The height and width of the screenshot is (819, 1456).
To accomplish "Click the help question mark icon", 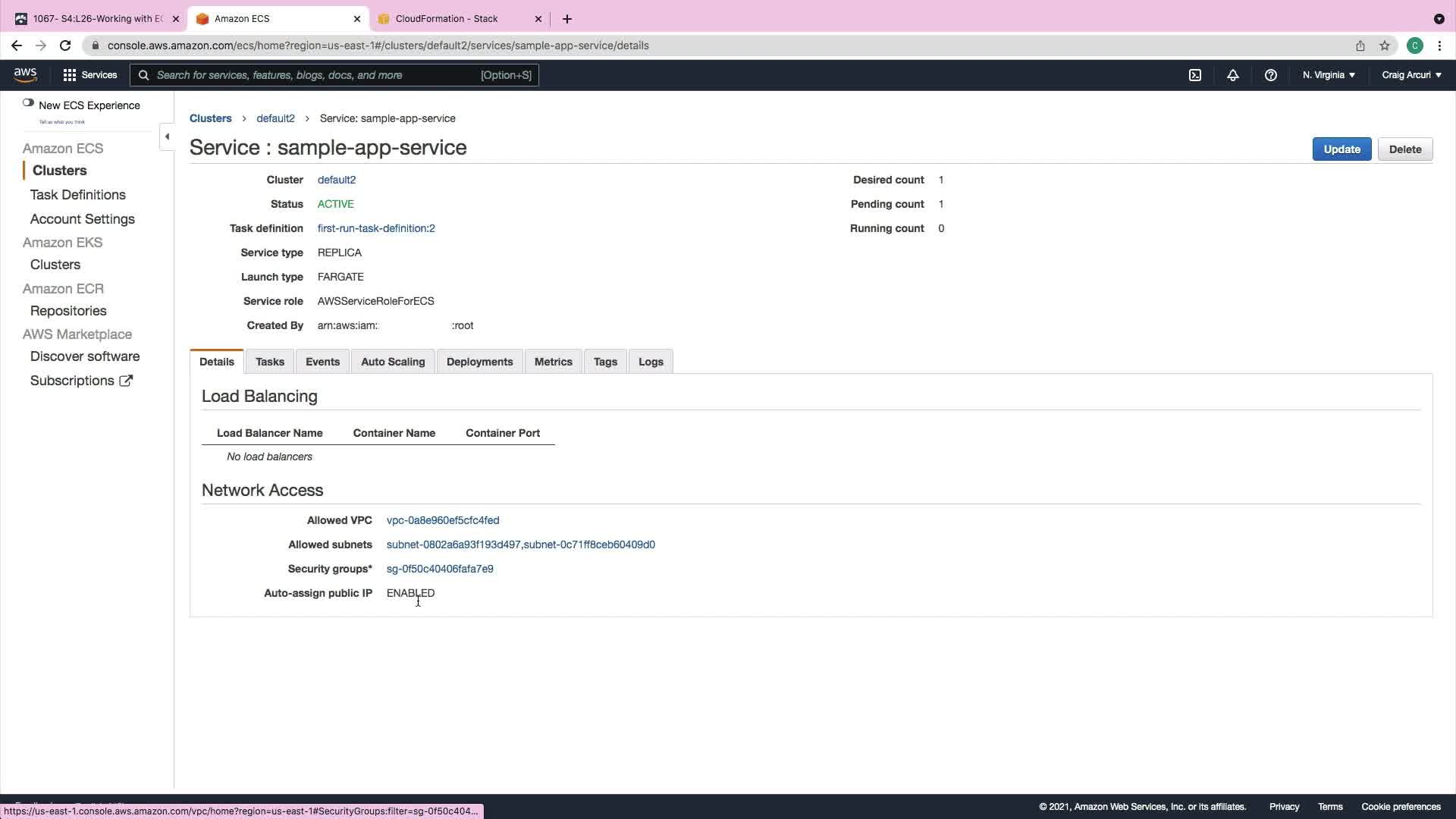I will click(1271, 75).
